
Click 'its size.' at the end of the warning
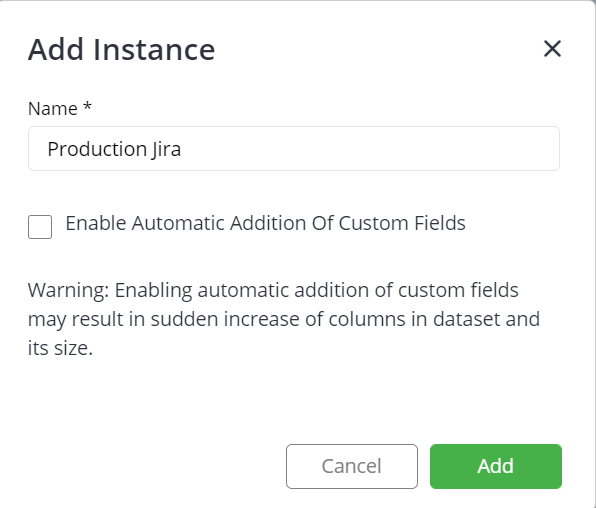point(60,348)
